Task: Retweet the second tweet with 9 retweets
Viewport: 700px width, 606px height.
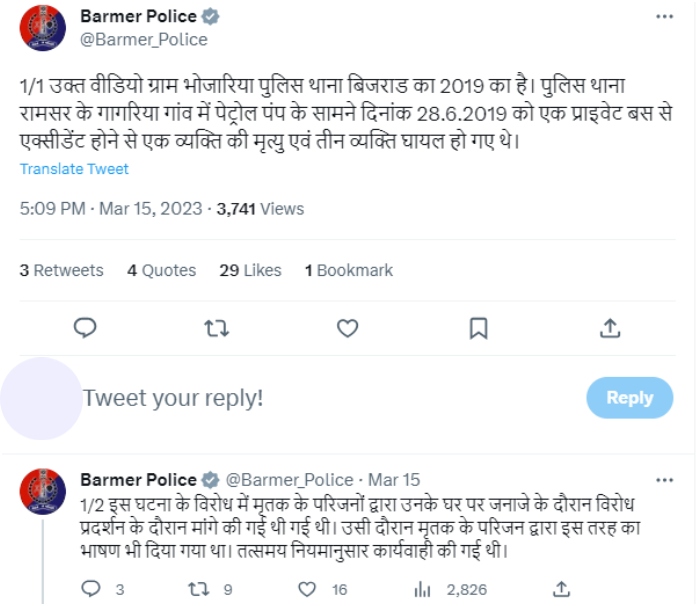Action: pos(198,589)
